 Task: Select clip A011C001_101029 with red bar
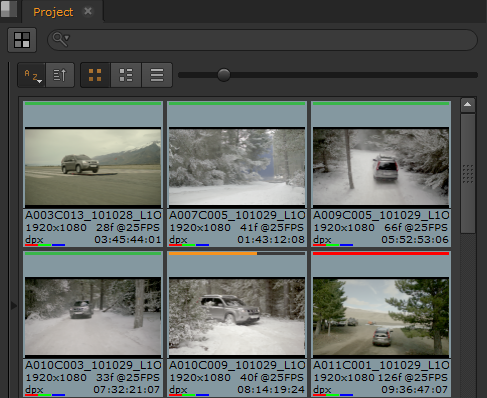(x=381, y=316)
